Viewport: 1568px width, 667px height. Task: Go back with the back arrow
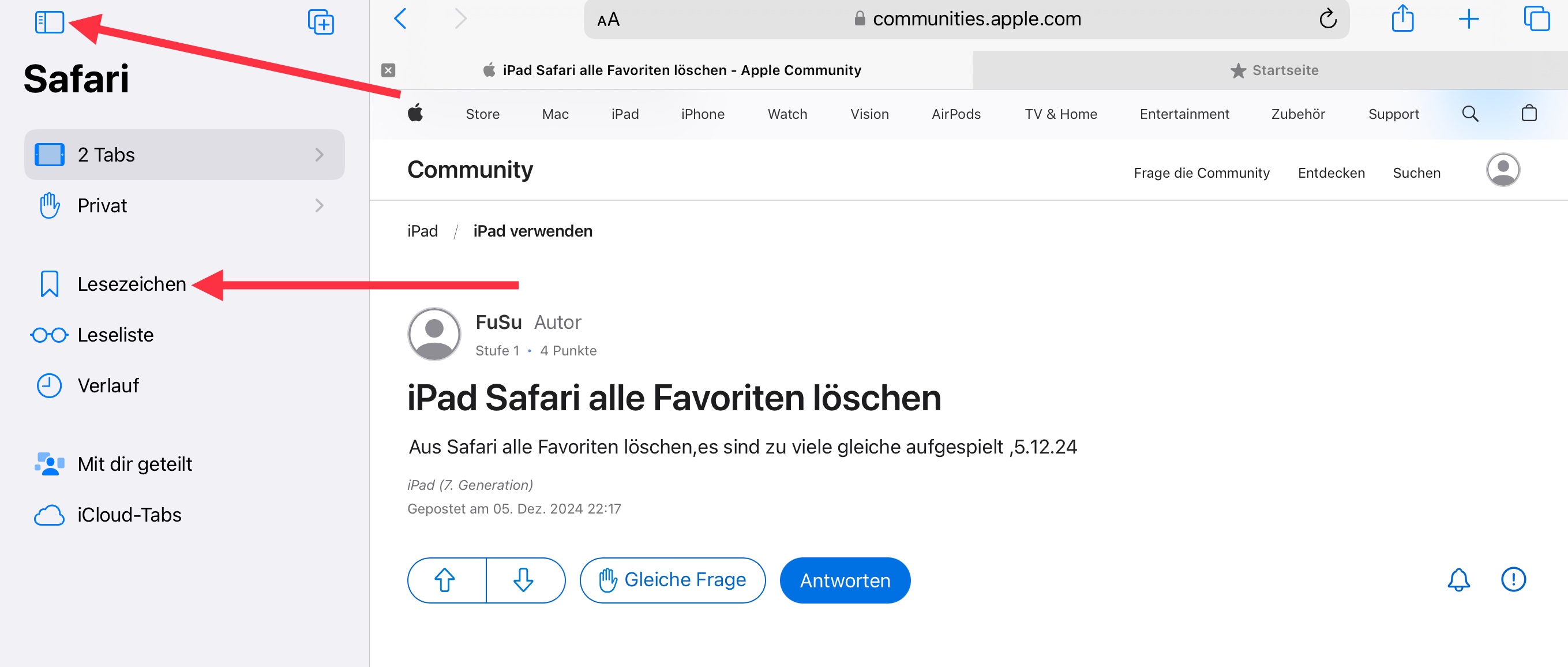[x=400, y=19]
